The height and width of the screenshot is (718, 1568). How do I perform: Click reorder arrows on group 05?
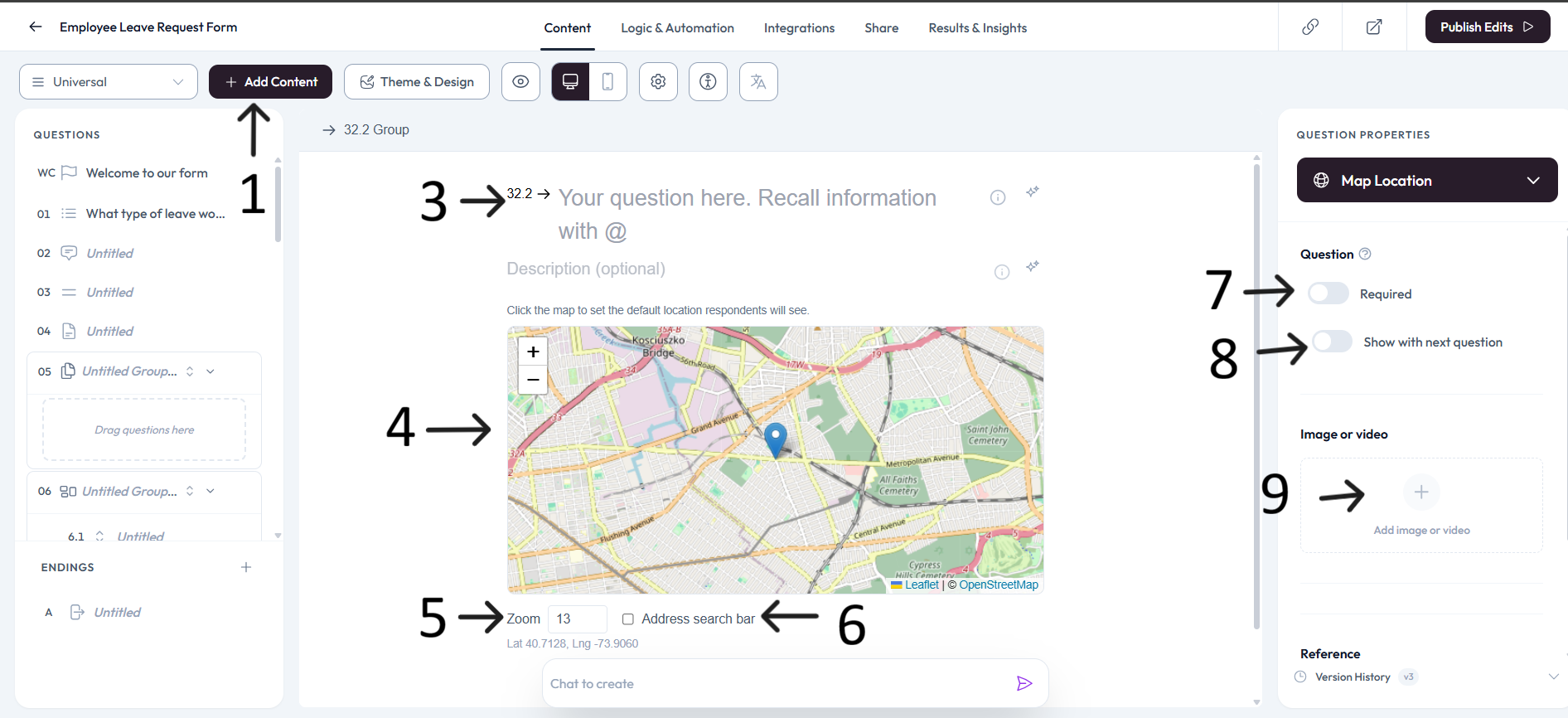pyautogui.click(x=190, y=371)
